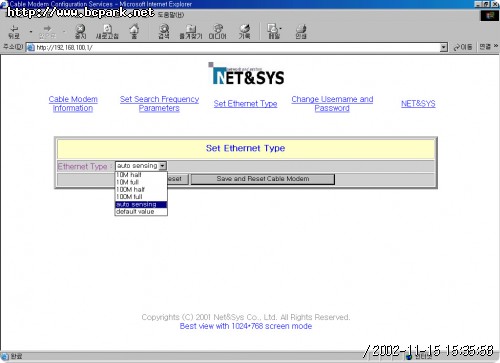Click the Internet Explorer throbber logo
This screenshot has width=500, height=363.
[489, 15]
